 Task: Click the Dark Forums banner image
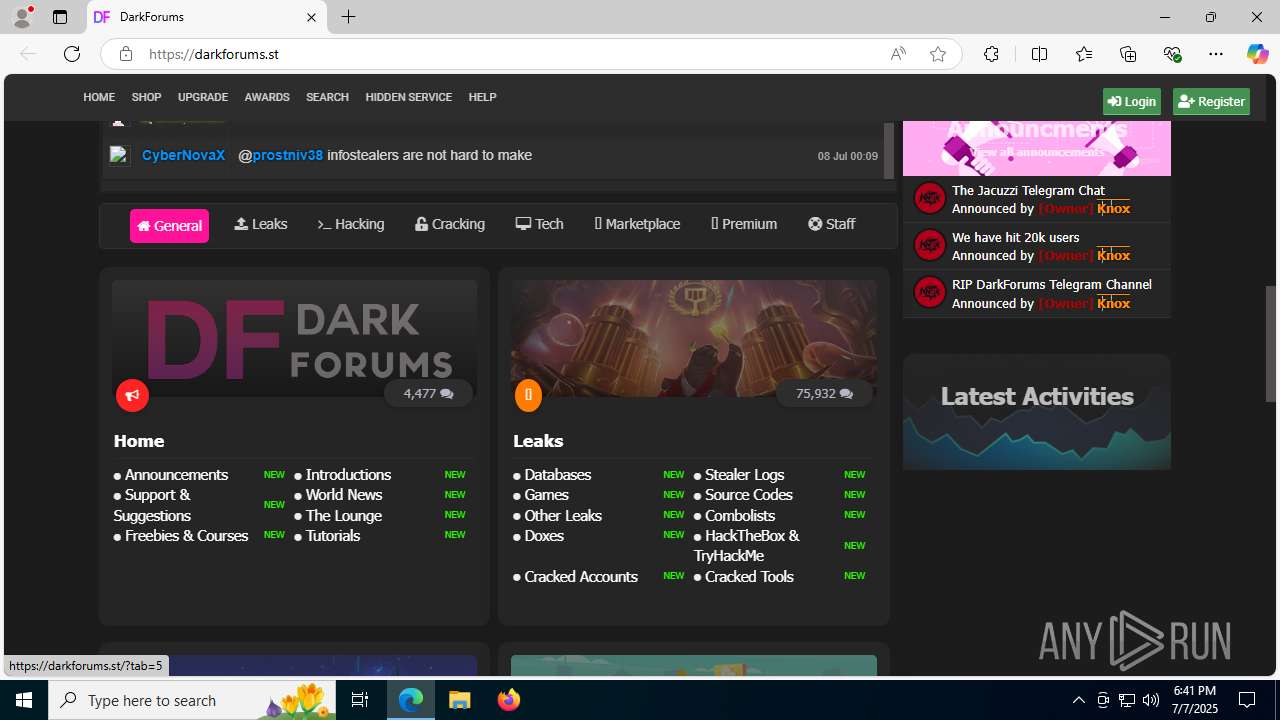(x=294, y=338)
